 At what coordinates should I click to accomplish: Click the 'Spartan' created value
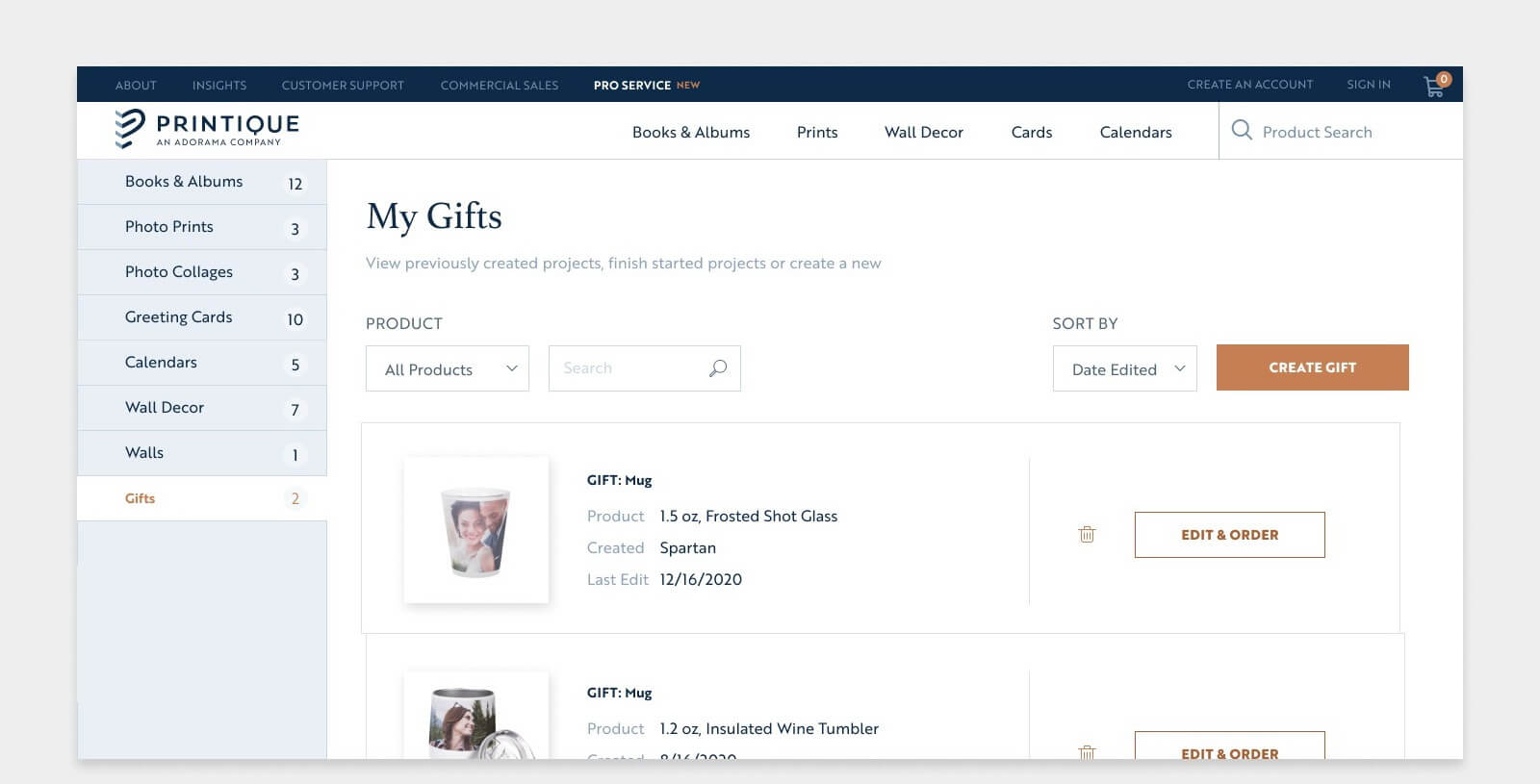(x=687, y=548)
